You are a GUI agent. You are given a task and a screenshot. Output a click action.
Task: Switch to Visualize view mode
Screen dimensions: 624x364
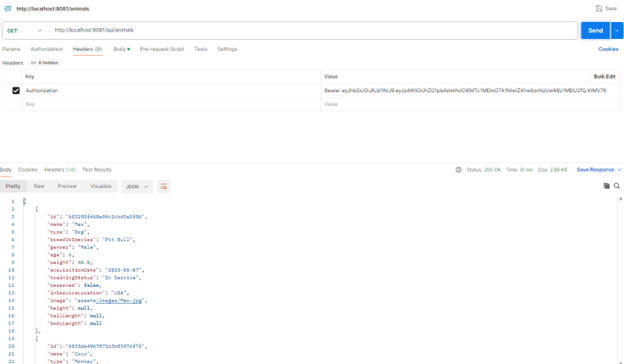tap(101, 186)
